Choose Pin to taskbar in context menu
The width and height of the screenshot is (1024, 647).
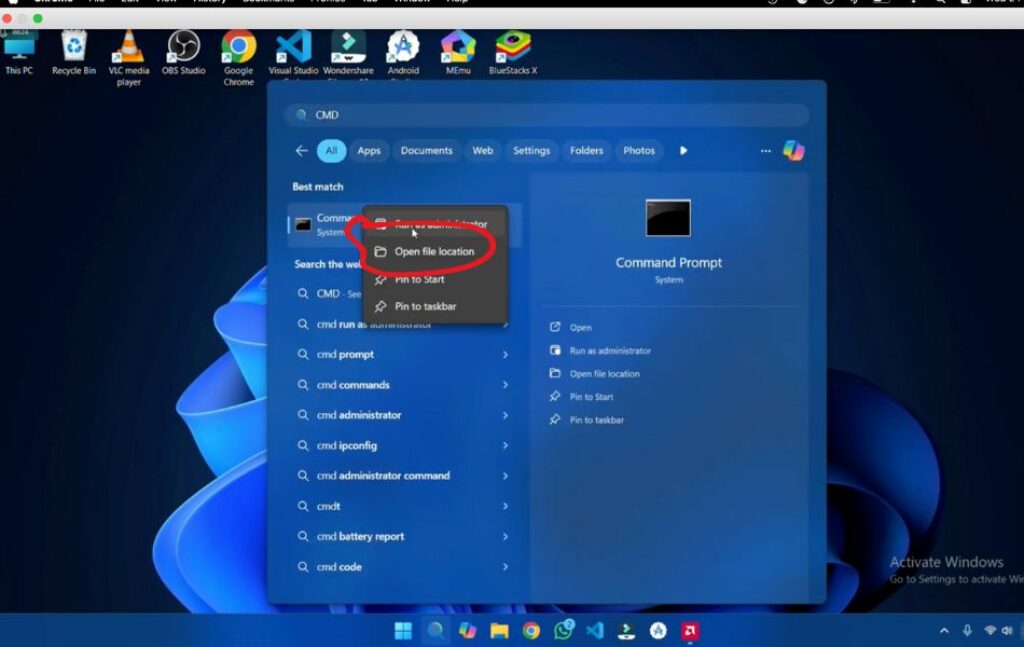coord(436,306)
